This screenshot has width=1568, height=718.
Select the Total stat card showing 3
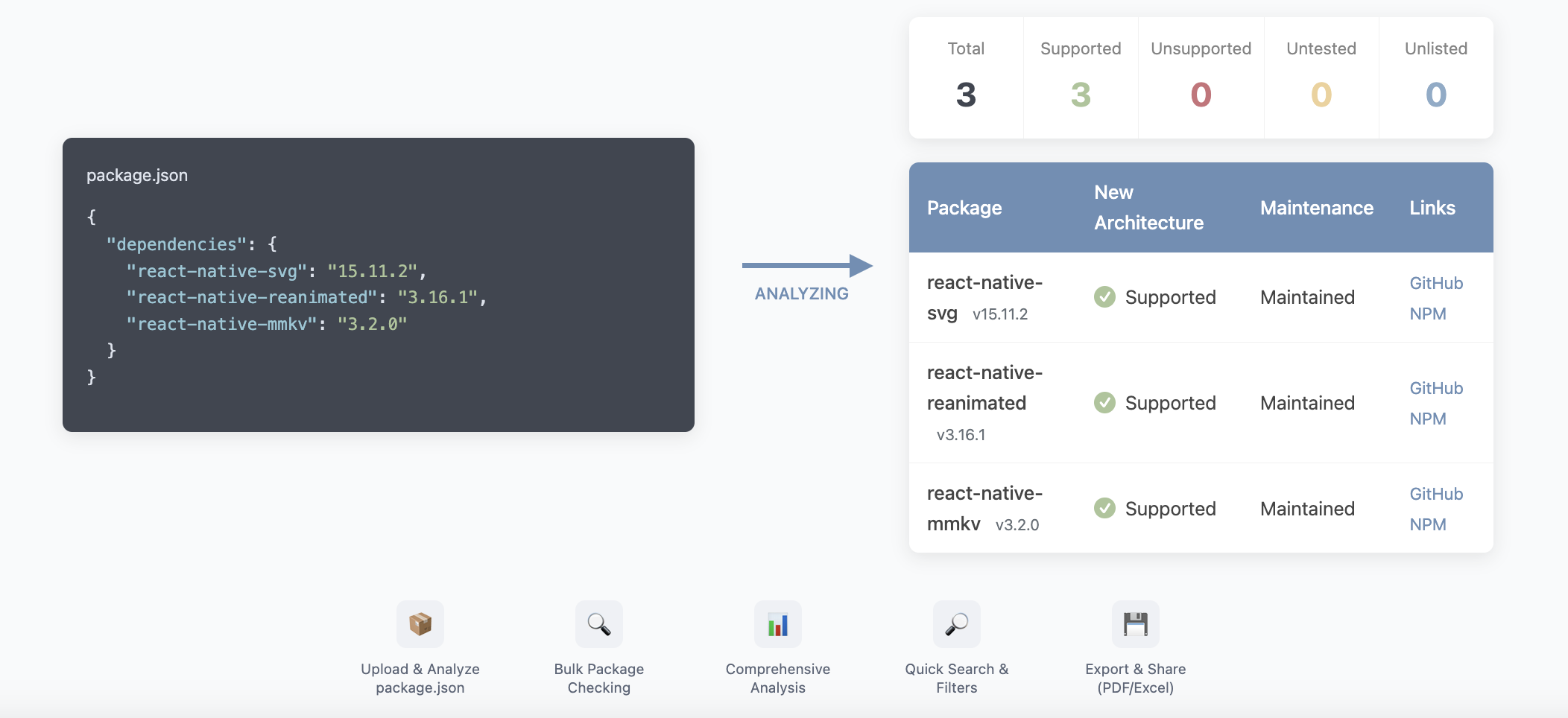coord(965,78)
